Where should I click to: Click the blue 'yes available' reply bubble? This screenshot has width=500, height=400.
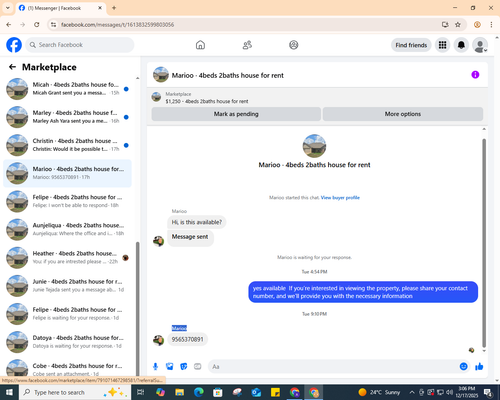[363, 292]
